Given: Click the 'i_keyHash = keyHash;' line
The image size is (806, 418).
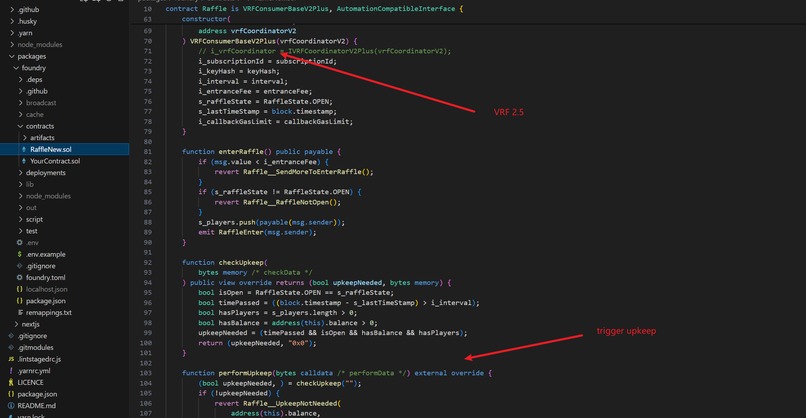Looking at the screenshot, I should click(x=239, y=71).
